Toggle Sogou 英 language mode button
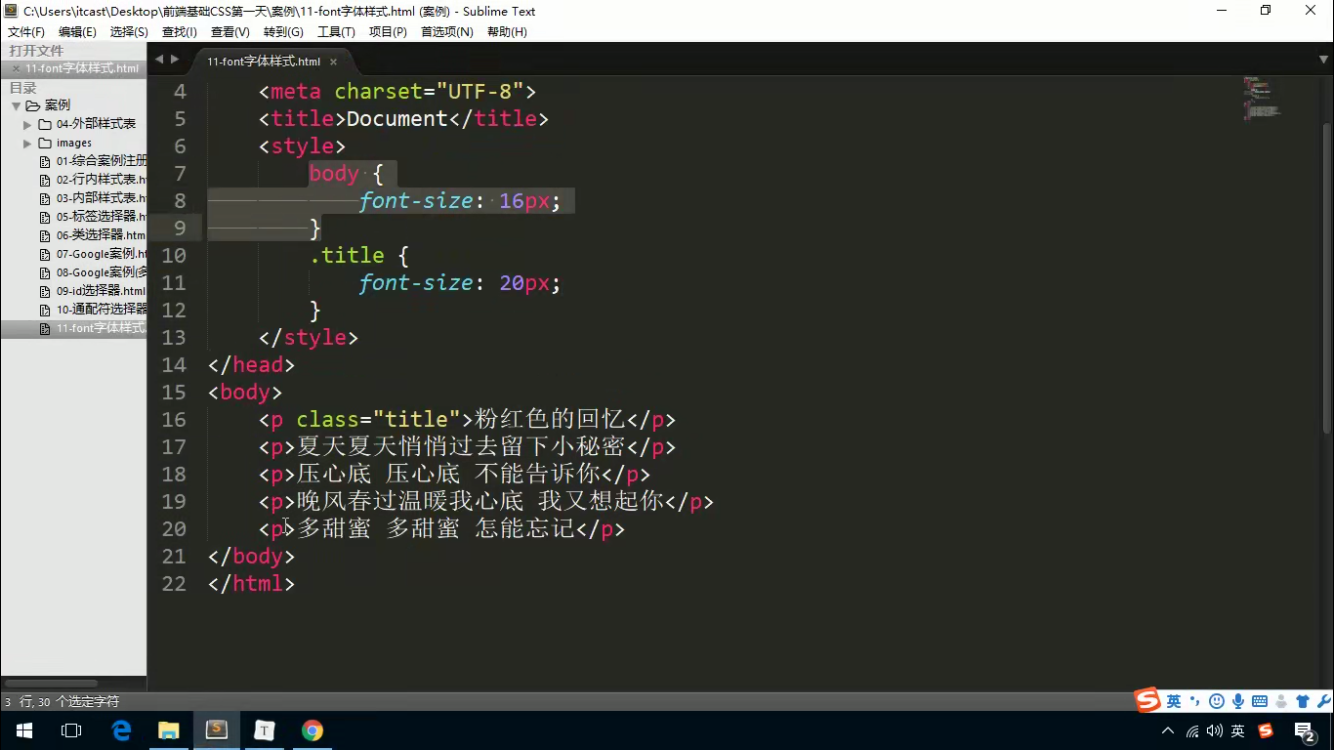The width and height of the screenshot is (1334, 750). tap(1174, 702)
